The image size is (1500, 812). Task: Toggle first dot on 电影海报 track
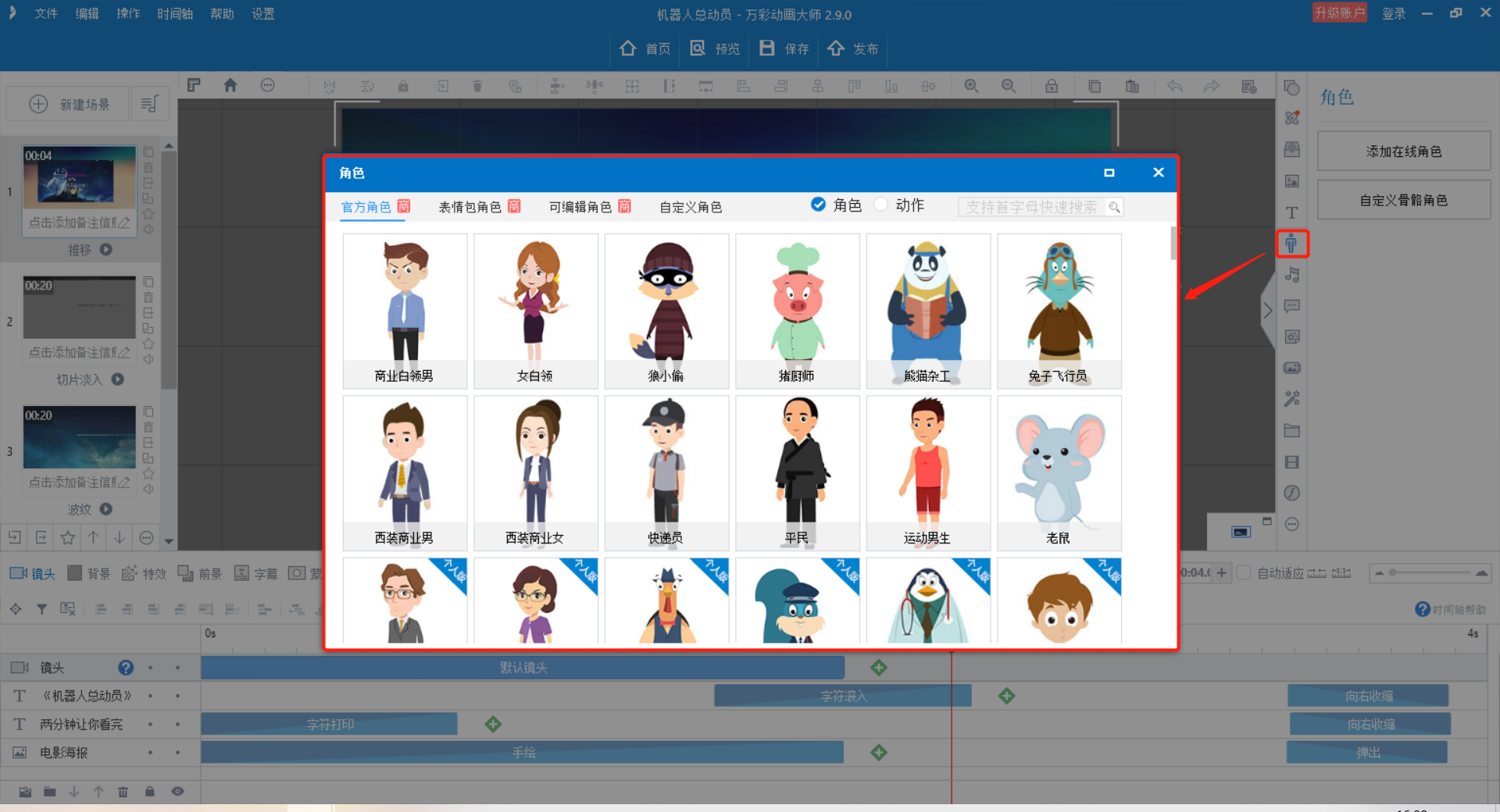[151, 753]
